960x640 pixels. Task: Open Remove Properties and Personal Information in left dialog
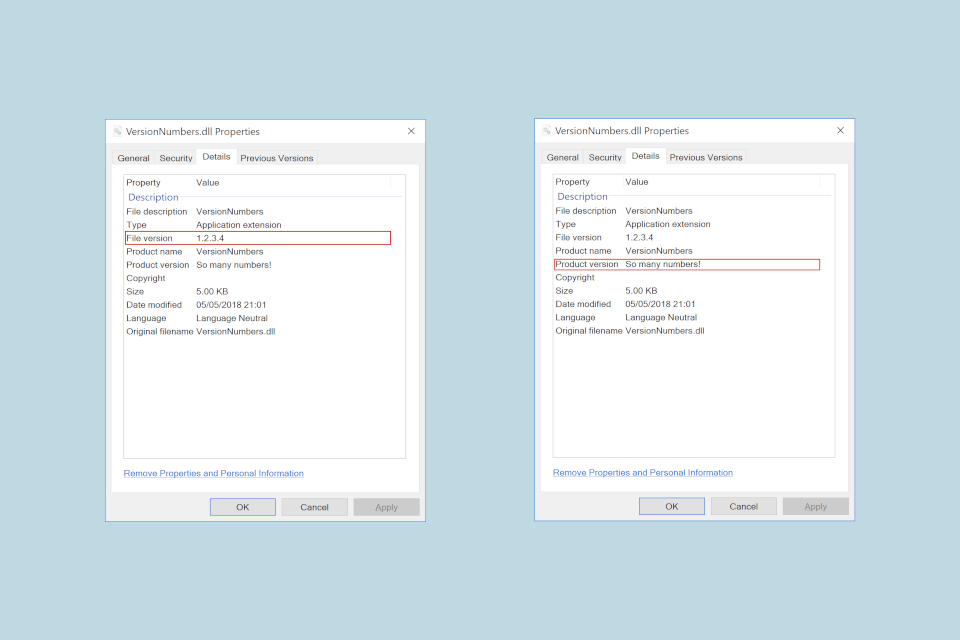(213, 472)
